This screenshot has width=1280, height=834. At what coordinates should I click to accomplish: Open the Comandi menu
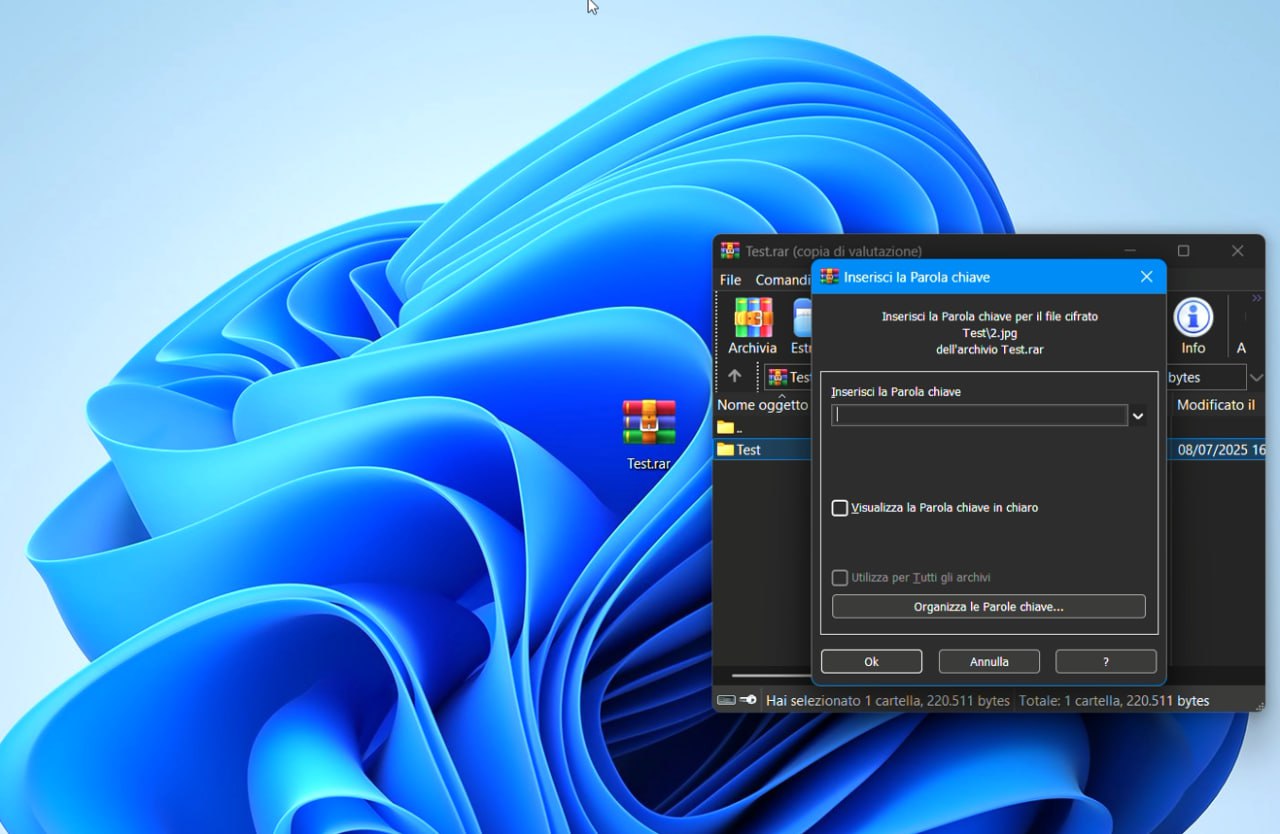(x=782, y=280)
